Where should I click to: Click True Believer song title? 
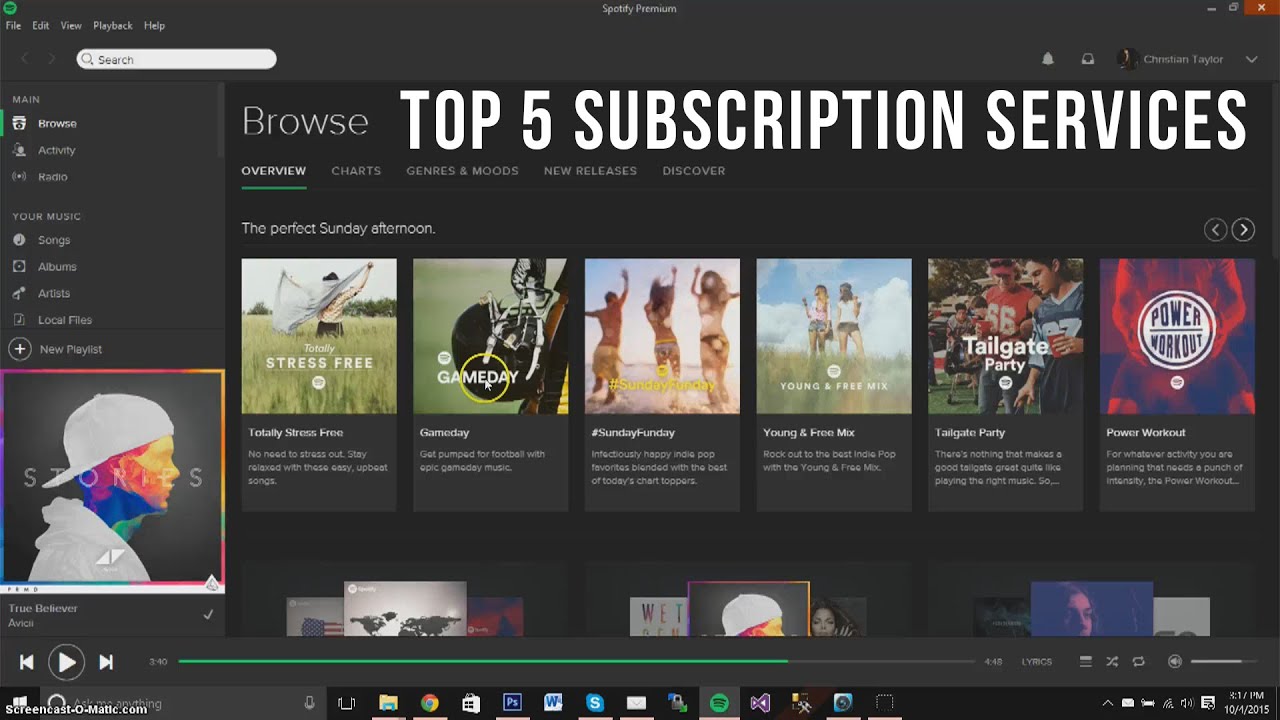43,608
